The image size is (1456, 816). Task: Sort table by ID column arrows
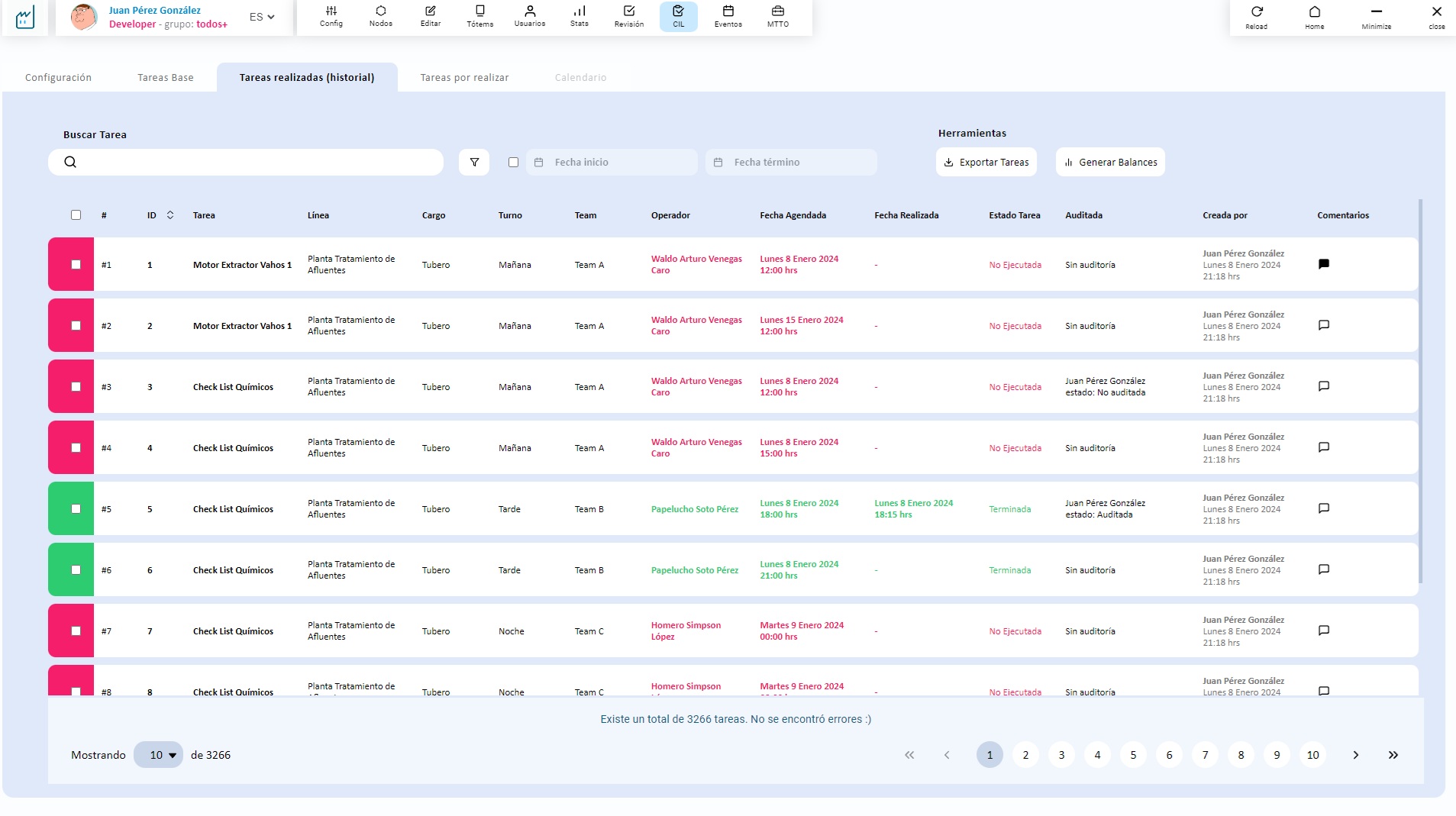click(170, 215)
